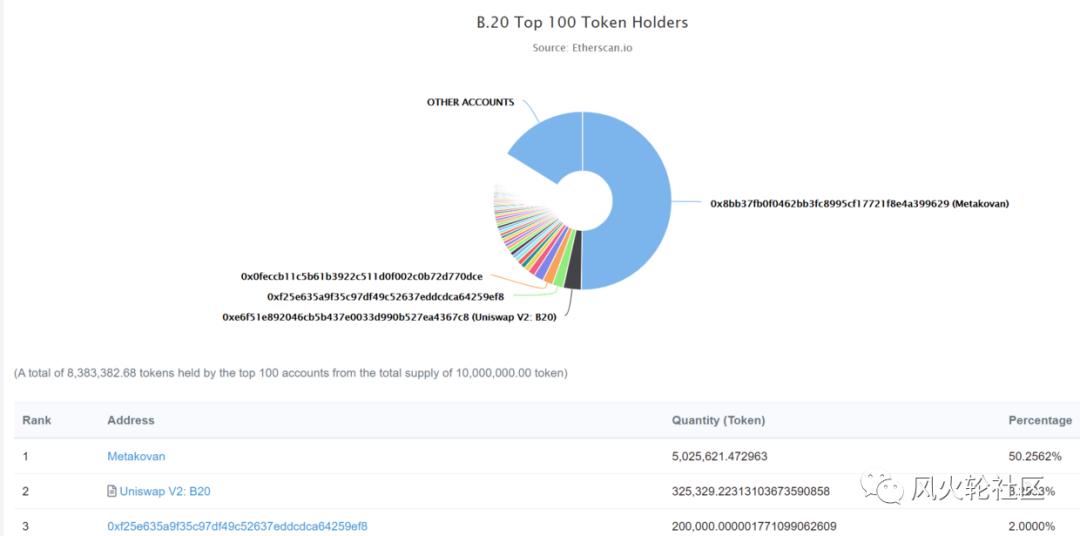Click rank number 1 cell
Viewport: 1080px width, 536px height.
point(25,456)
